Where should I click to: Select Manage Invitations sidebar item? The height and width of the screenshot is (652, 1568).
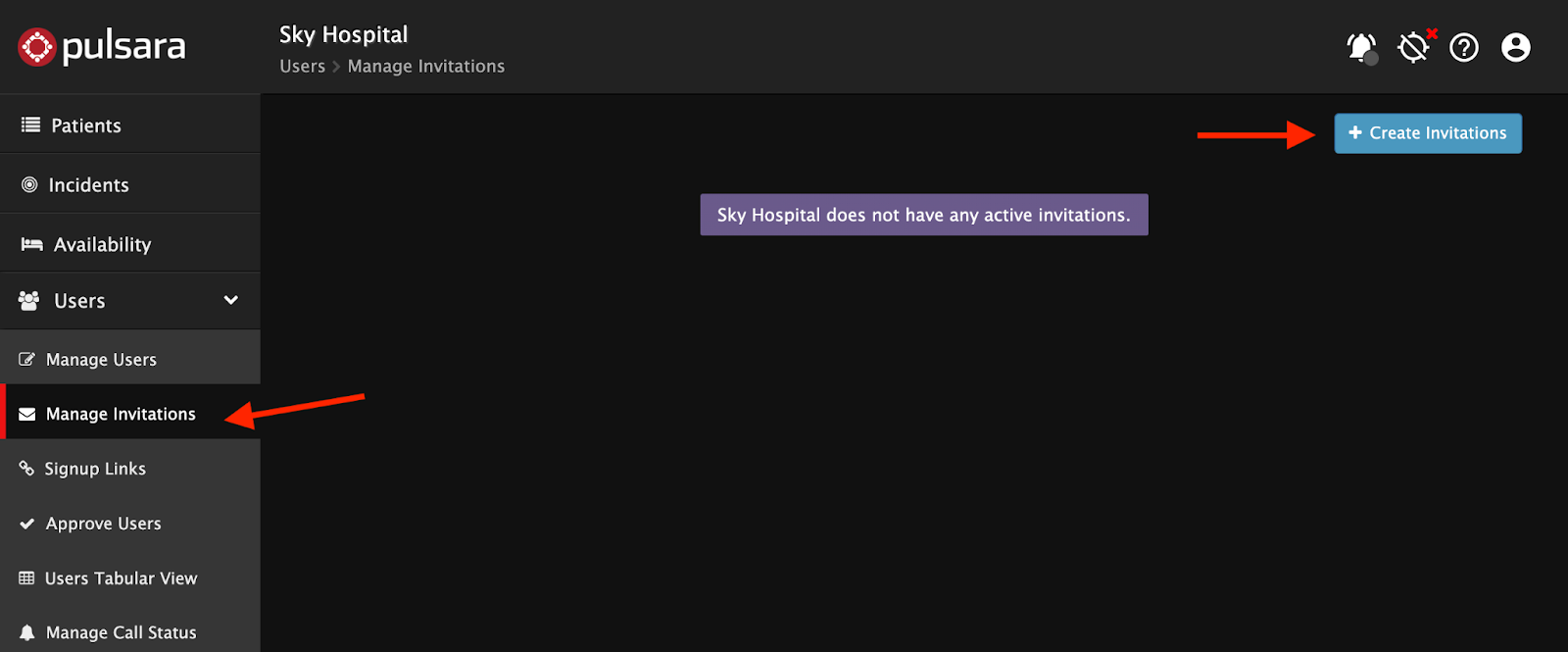coord(121,414)
